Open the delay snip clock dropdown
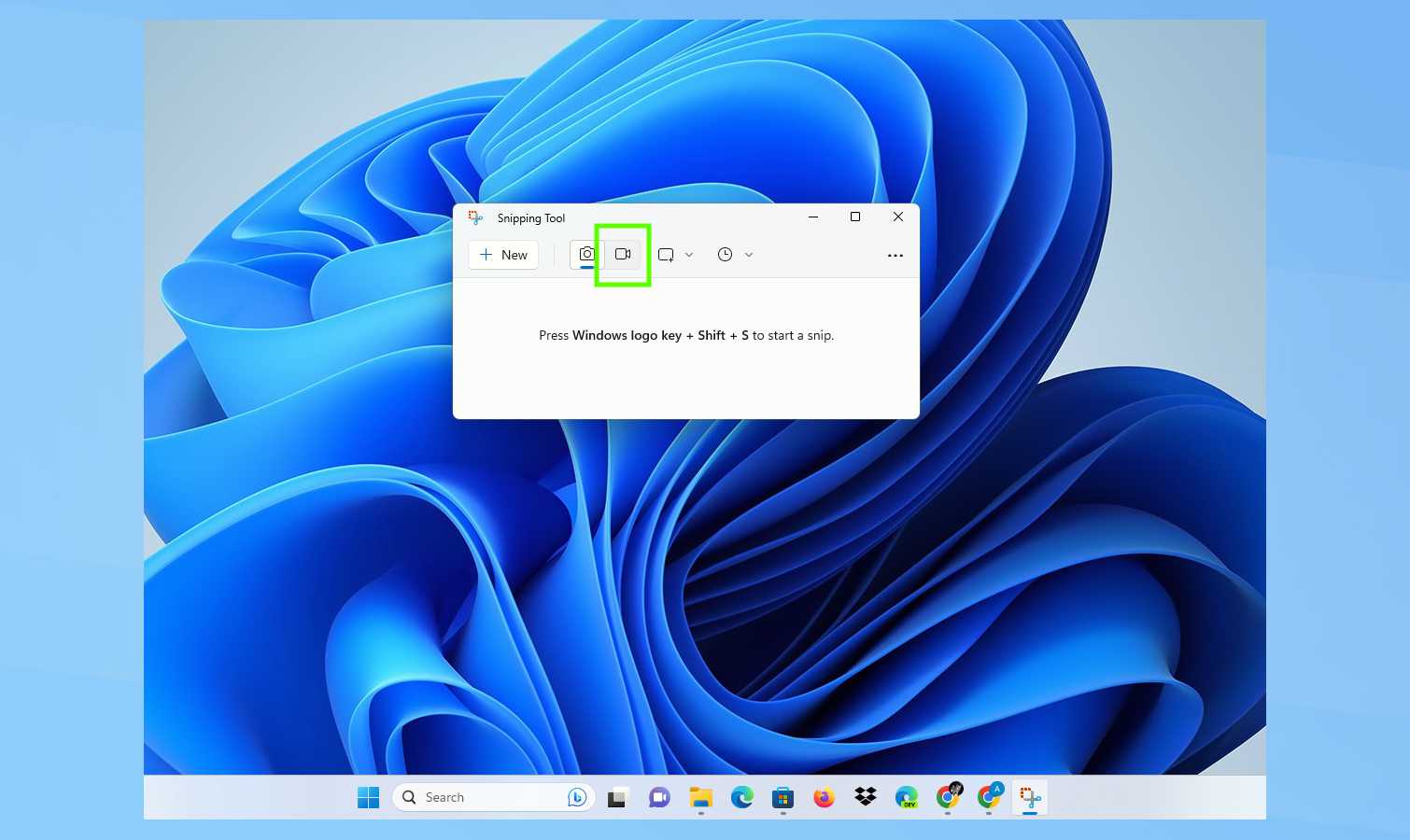Image resolution: width=1410 pixels, height=840 pixels. [735, 255]
